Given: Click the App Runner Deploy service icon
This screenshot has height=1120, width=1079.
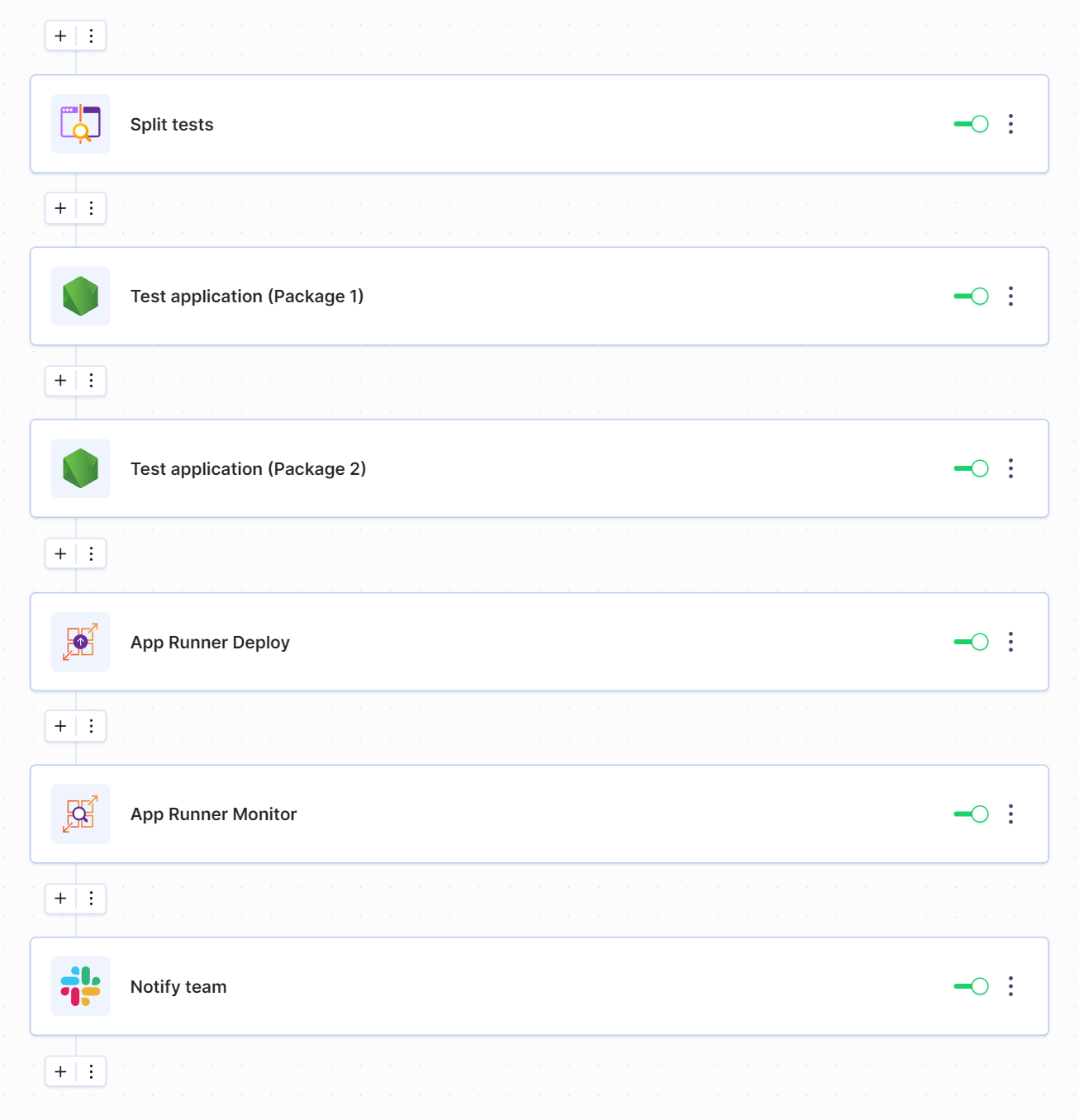Looking at the screenshot, I should (80, 642).
